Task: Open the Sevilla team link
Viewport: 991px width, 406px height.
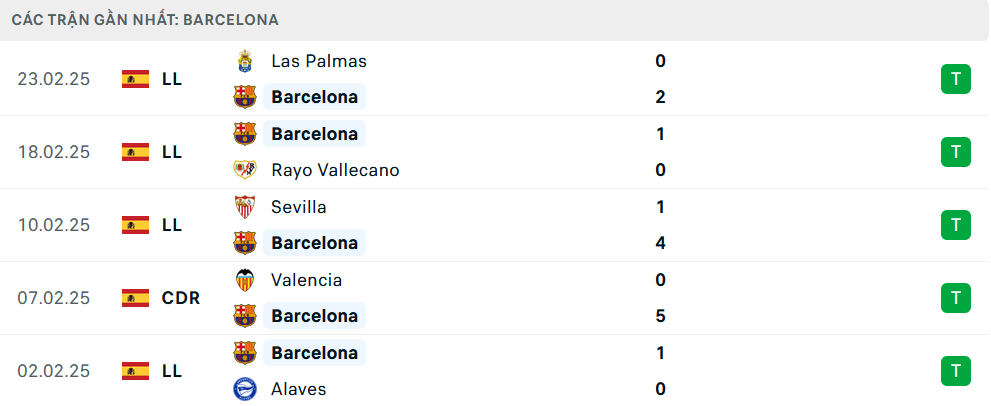Action: pyautogui.click(x=299, y=207)
